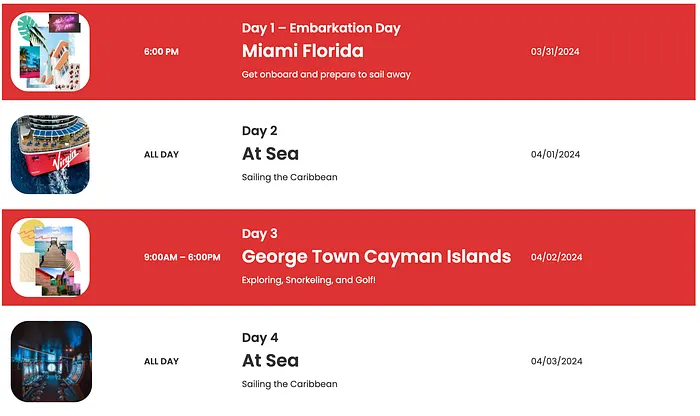Click the 04/03/2024 date
This screenshot has height=416, width=700.
556,361
